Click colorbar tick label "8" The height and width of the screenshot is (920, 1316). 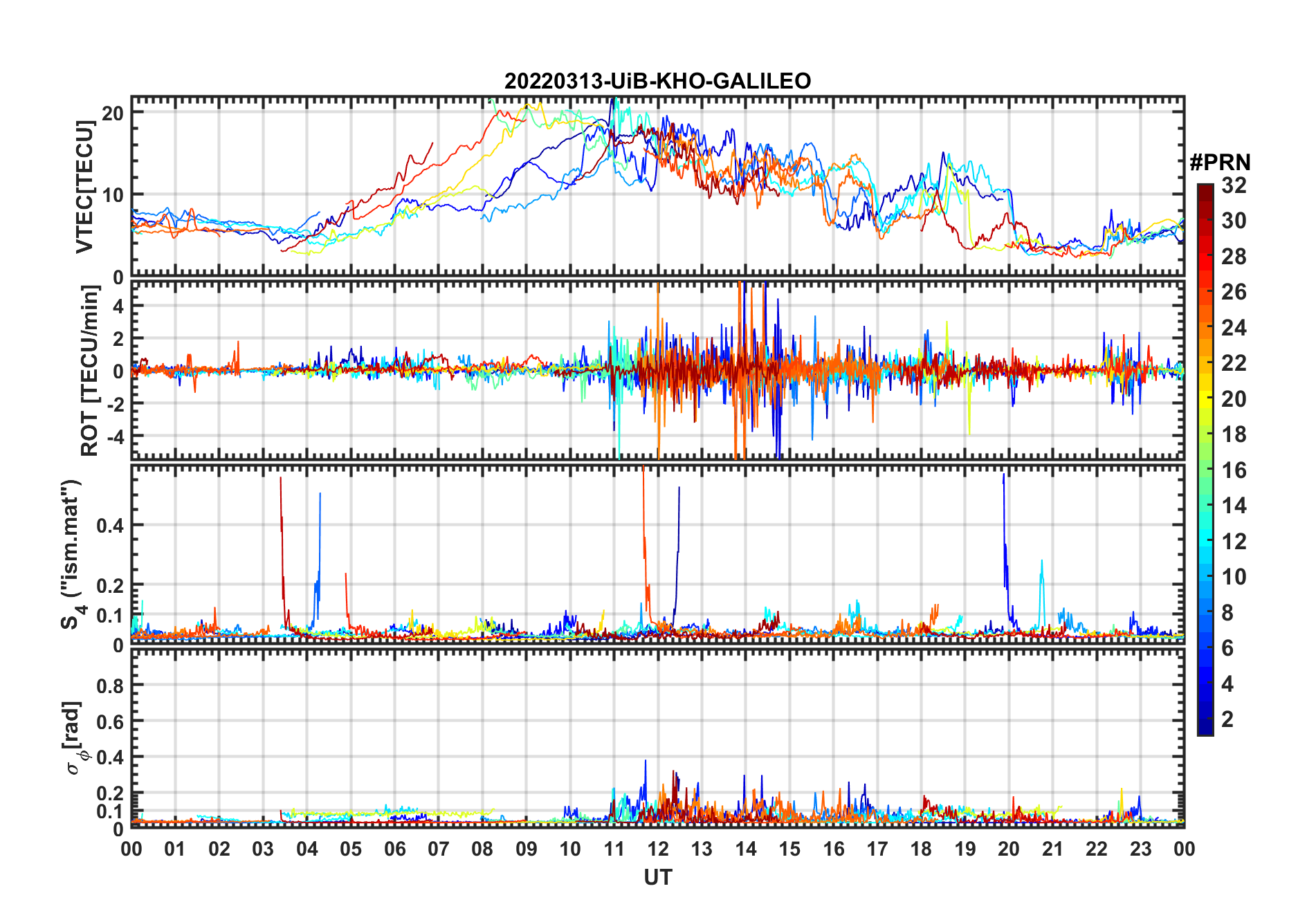1227,613
